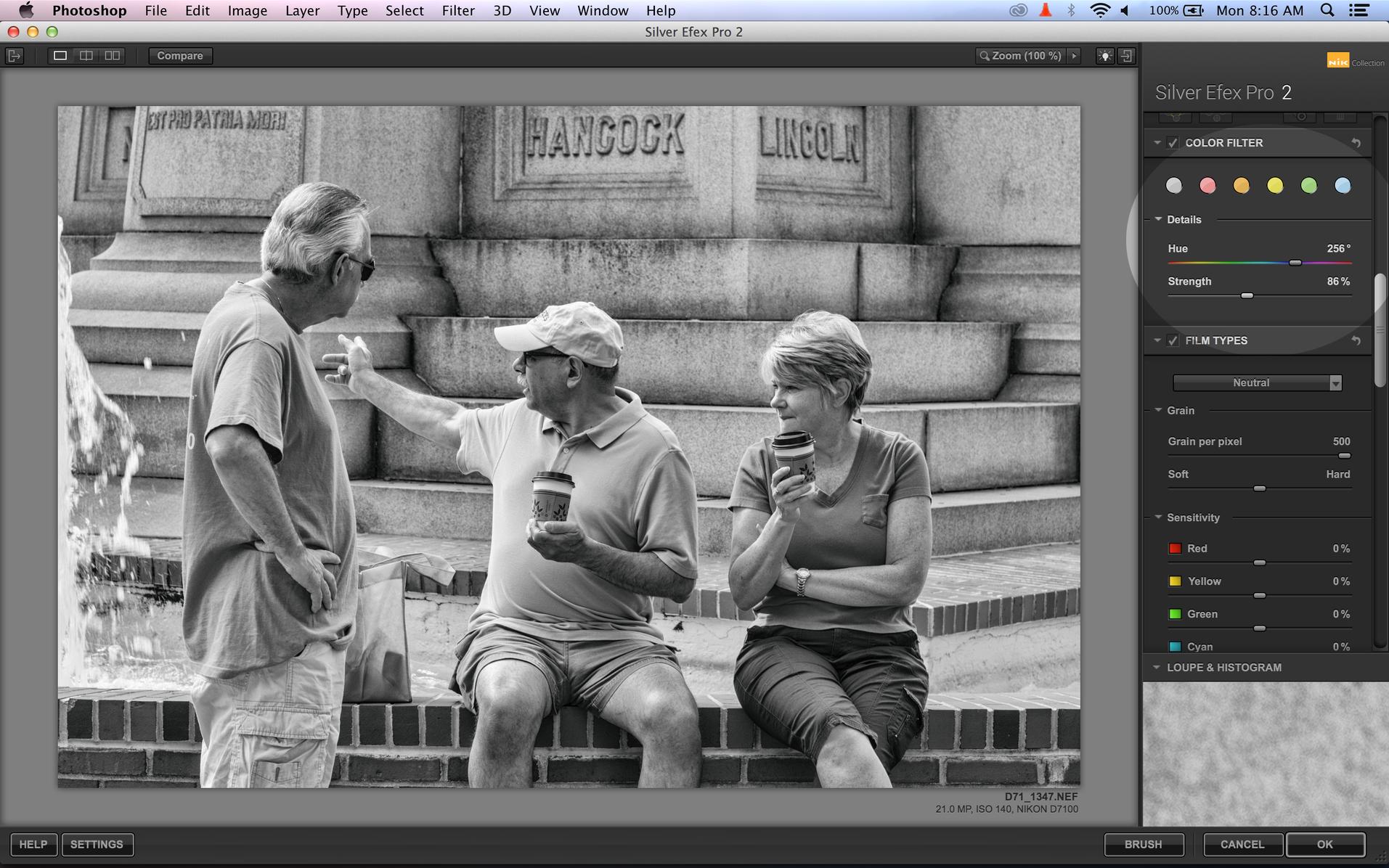Select the red color filter
This screenshot has height=868, width=1389.
[1207, 186]
